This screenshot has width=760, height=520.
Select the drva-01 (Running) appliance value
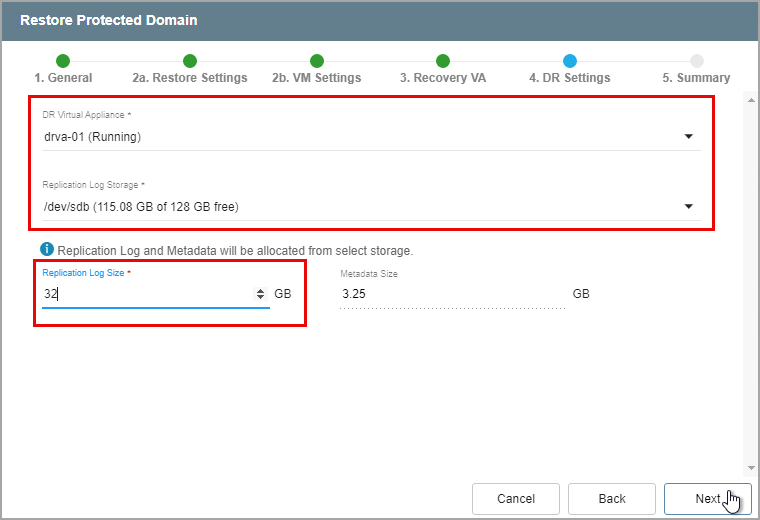pos(92,137)
